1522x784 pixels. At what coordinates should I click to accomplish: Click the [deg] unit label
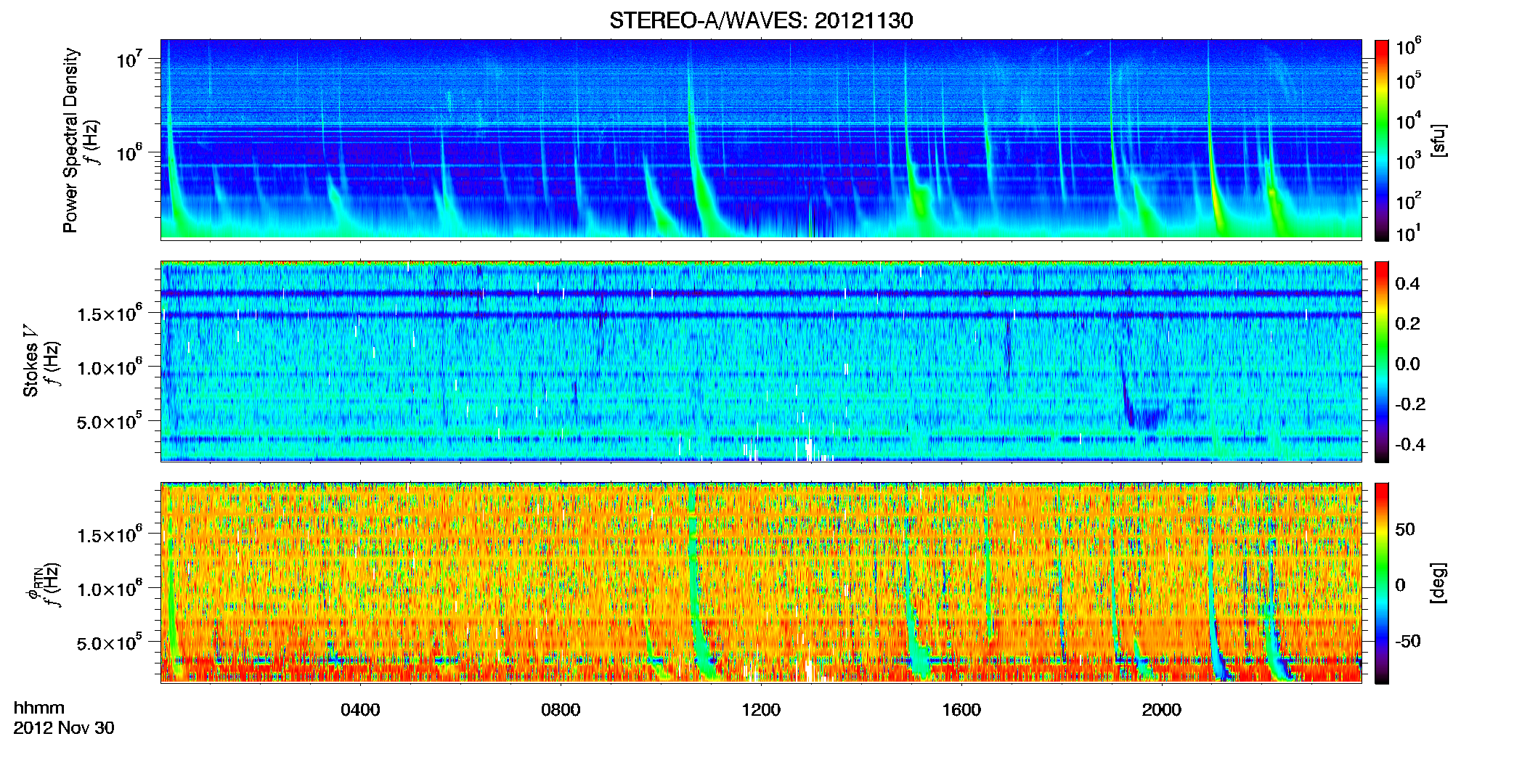[x=1438, y=583]
